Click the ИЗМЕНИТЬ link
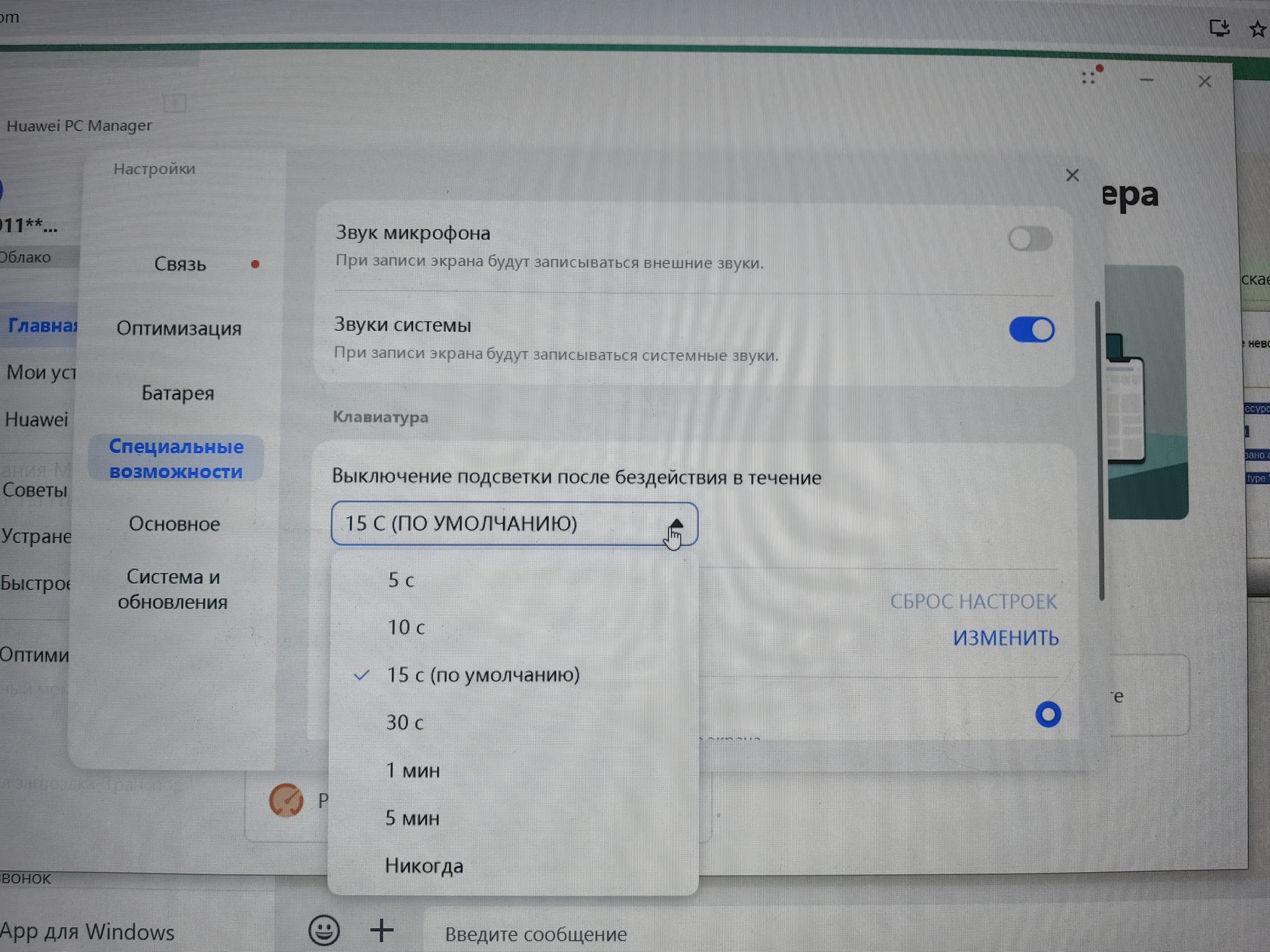 click(x=1005, y=638)
